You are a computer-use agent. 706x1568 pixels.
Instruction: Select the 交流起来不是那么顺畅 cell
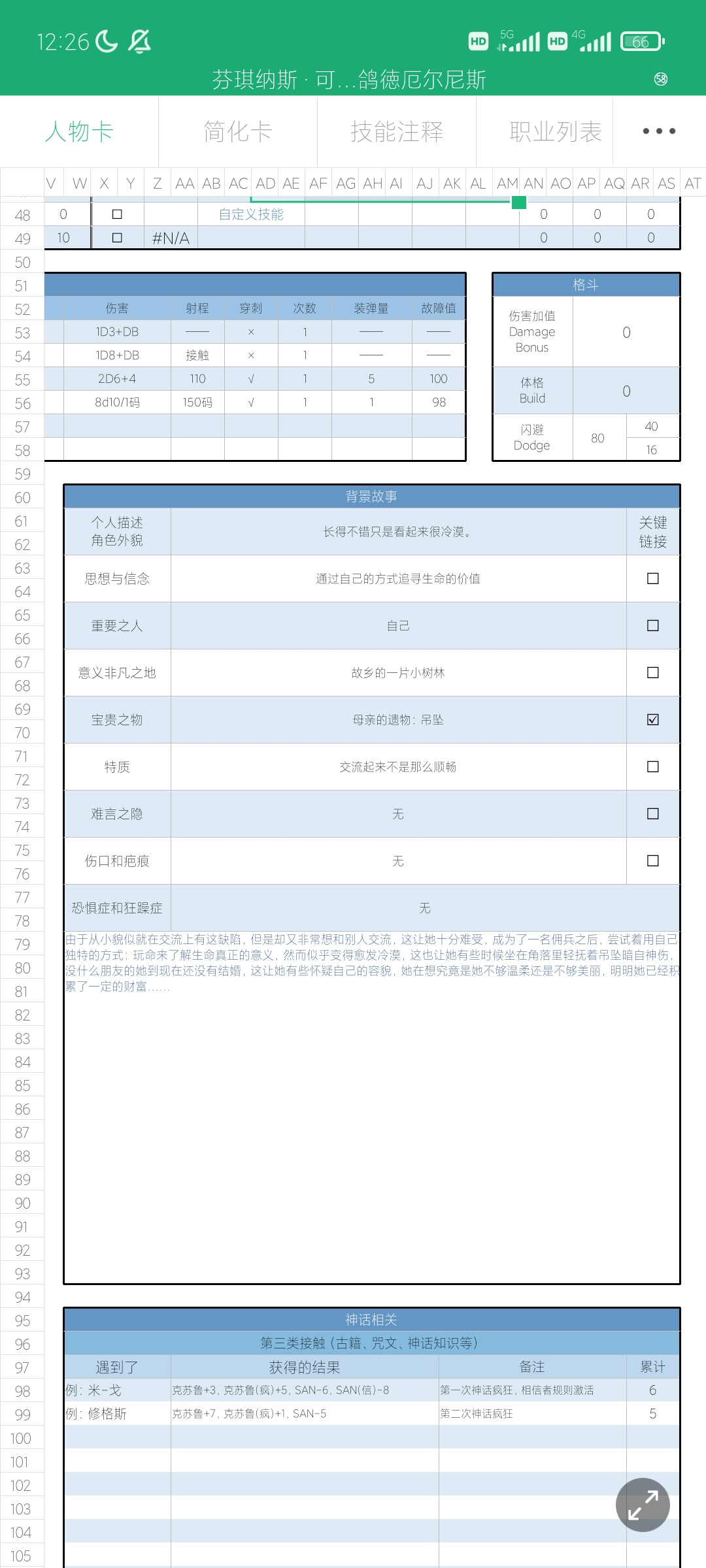coord(398,767)
